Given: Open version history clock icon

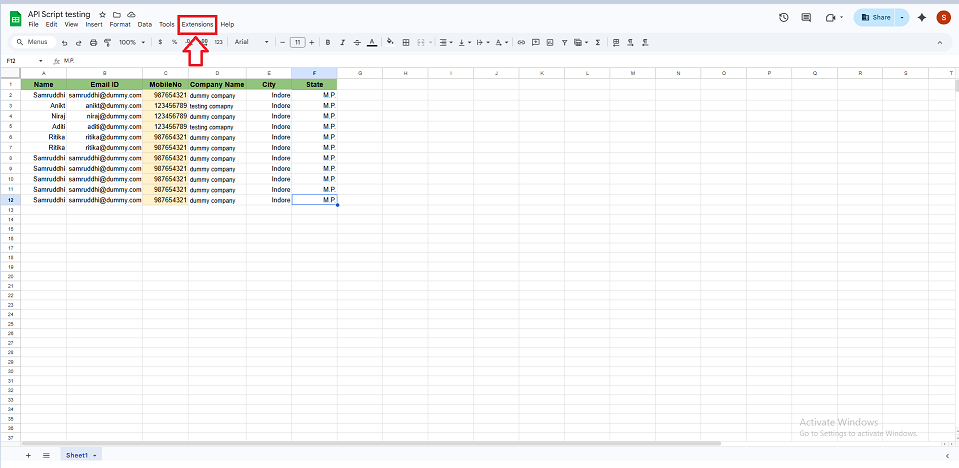Looking at the screenshot, I should tap(782, 17).
